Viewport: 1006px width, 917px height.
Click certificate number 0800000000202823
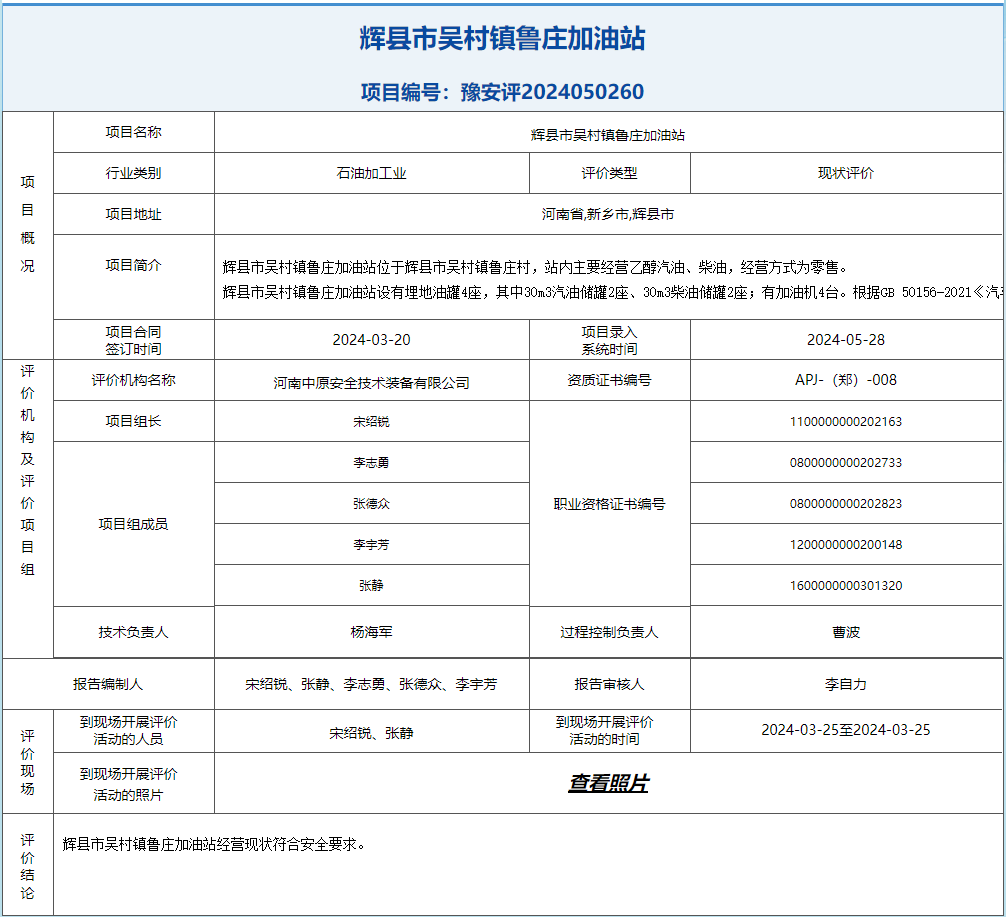coord(846,504)
